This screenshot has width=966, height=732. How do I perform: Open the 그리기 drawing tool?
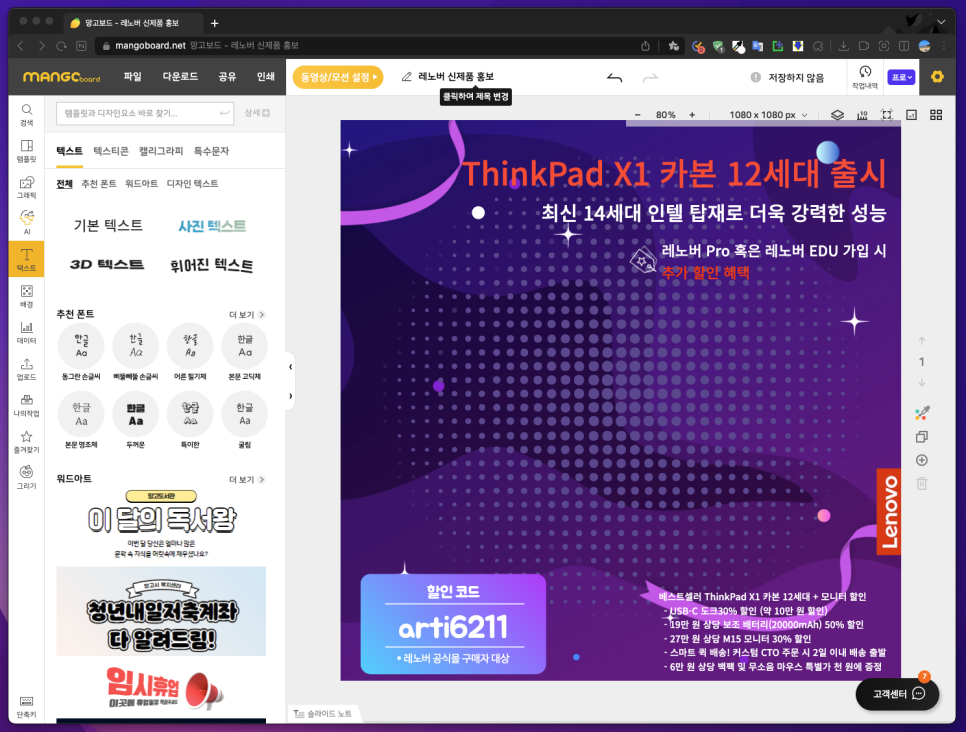point(26,478)
